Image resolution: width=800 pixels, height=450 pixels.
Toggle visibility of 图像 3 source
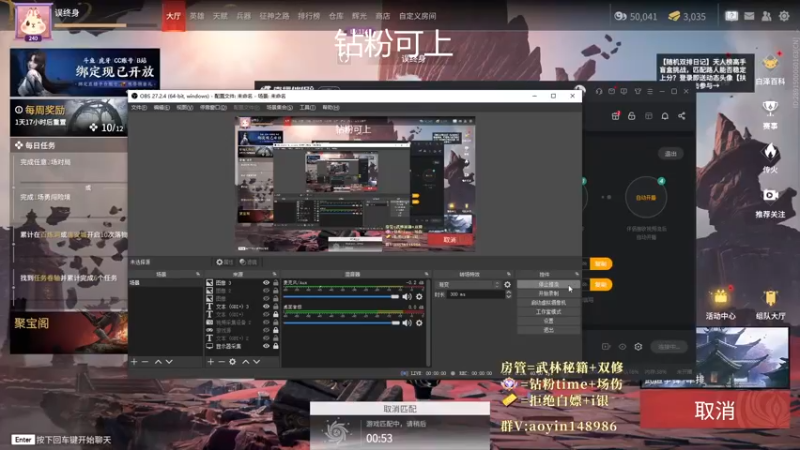(266, 282)
